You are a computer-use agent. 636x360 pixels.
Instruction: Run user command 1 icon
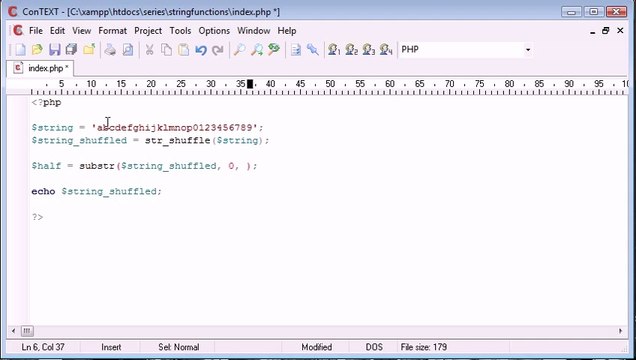[334, 50]
